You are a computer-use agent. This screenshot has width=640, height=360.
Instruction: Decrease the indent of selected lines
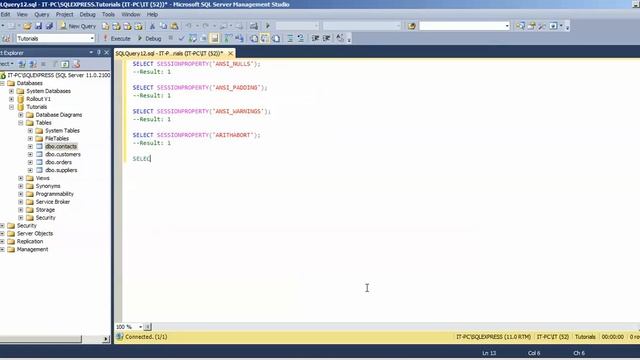(x=316, y=38)
